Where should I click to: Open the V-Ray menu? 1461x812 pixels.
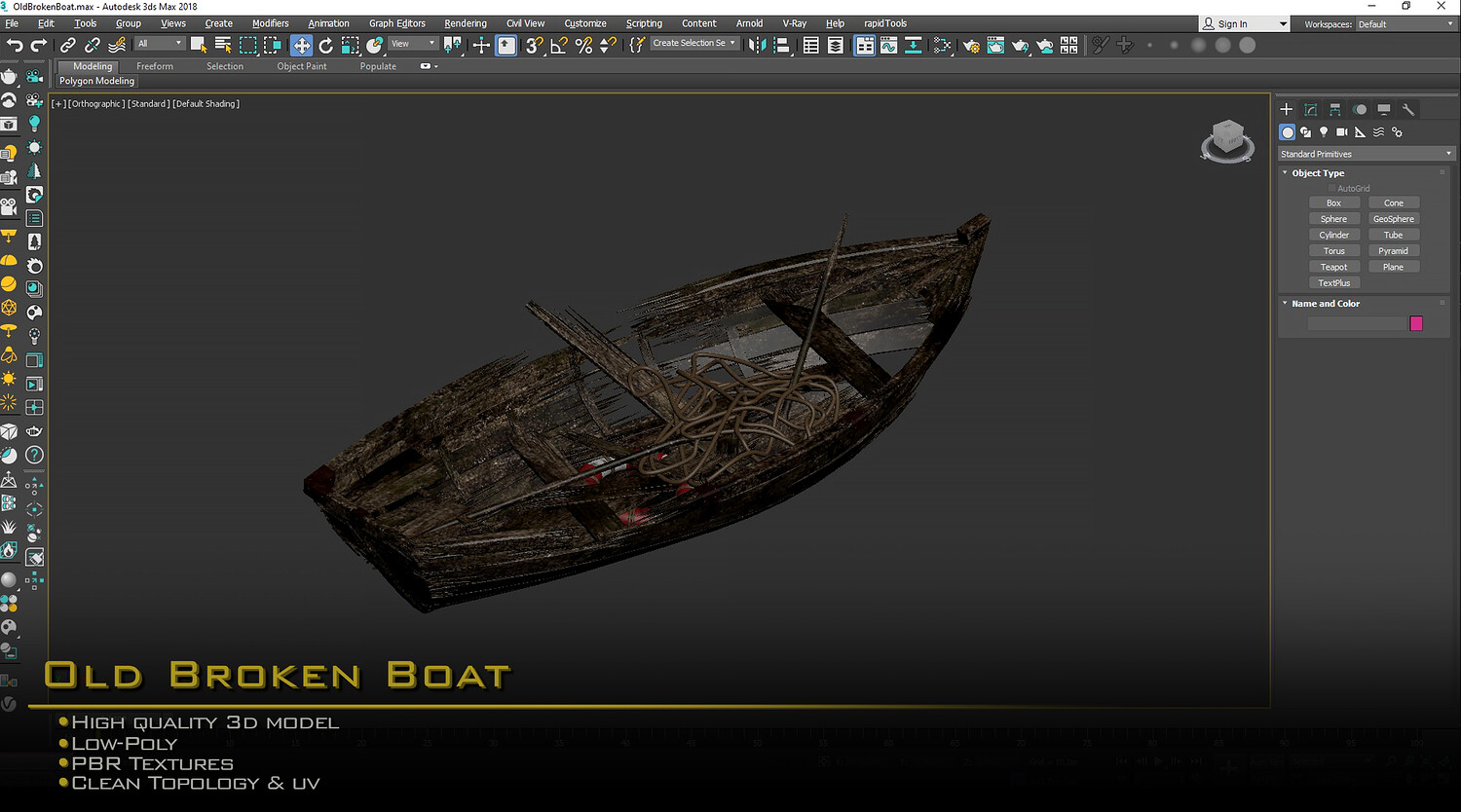(795, 23)
